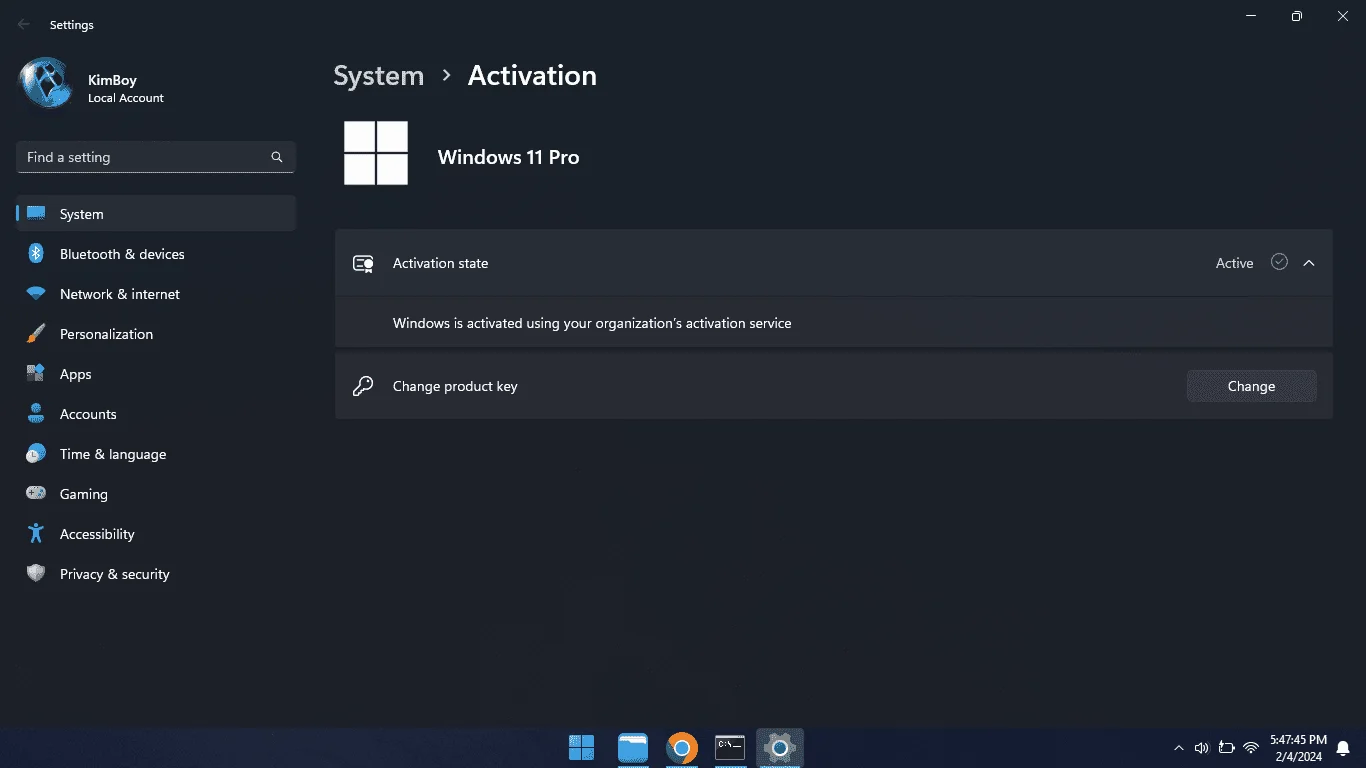Click the Active status text
1366x768 pixels.
click(1234, 263)
